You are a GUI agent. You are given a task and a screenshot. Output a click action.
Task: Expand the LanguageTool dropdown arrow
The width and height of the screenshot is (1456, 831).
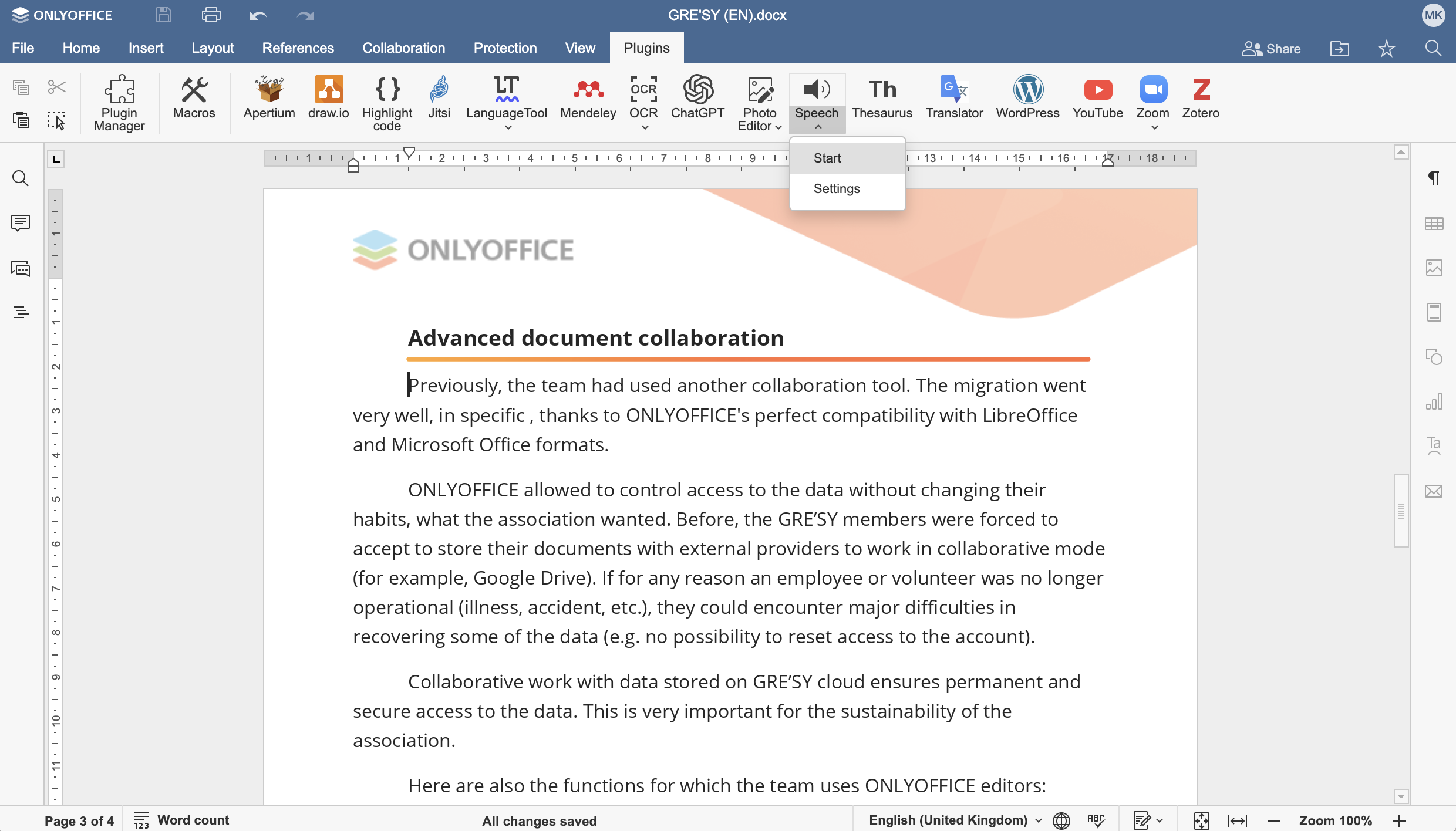coord(508,127)
